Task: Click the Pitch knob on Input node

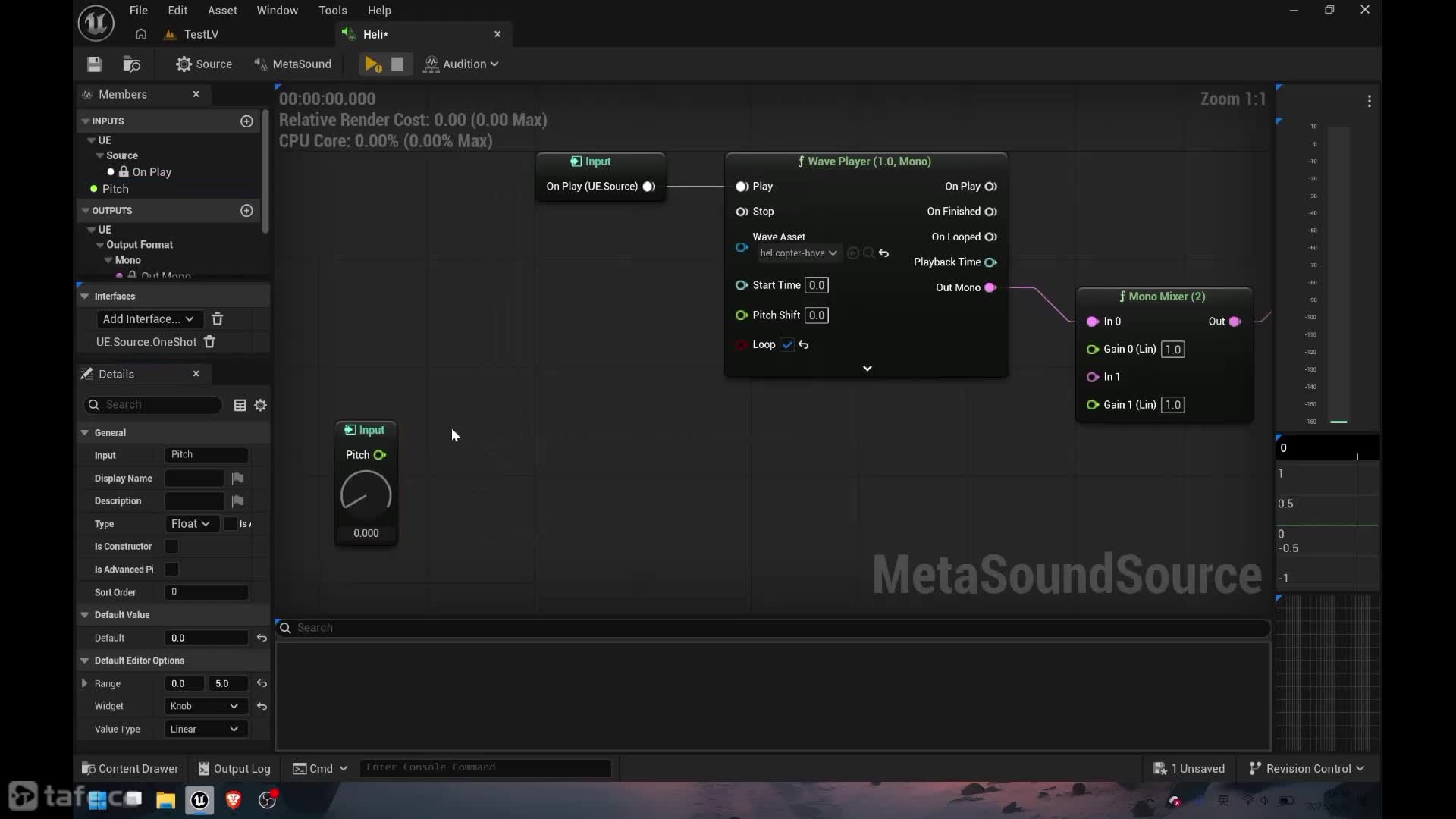Action: click(x=366, y=495)
